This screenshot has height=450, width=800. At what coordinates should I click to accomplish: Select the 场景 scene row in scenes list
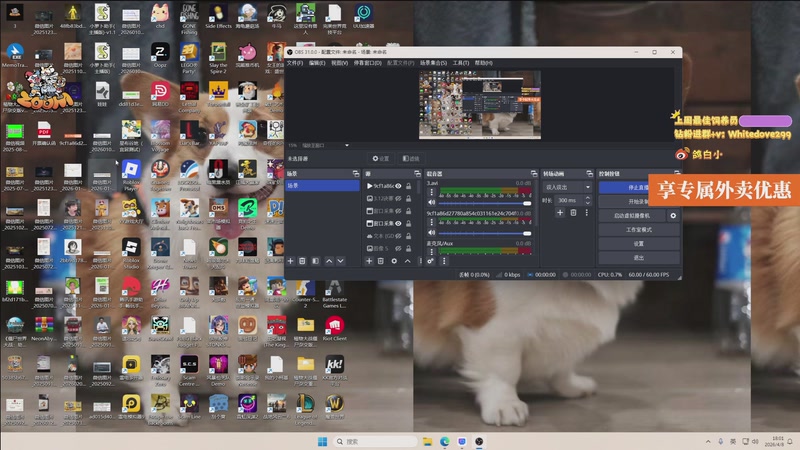point(323,186)
